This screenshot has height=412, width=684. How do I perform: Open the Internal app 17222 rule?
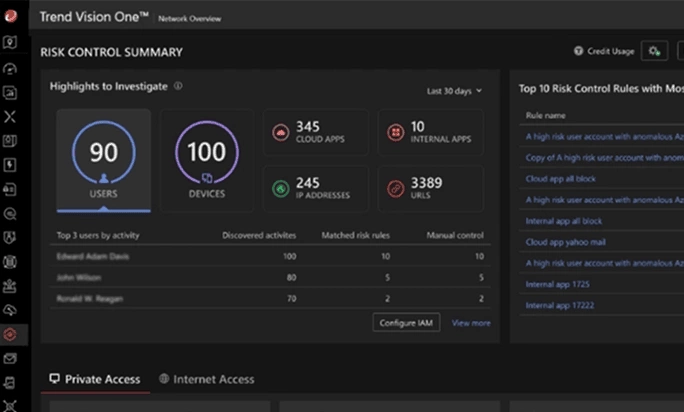tap(560, 306)
